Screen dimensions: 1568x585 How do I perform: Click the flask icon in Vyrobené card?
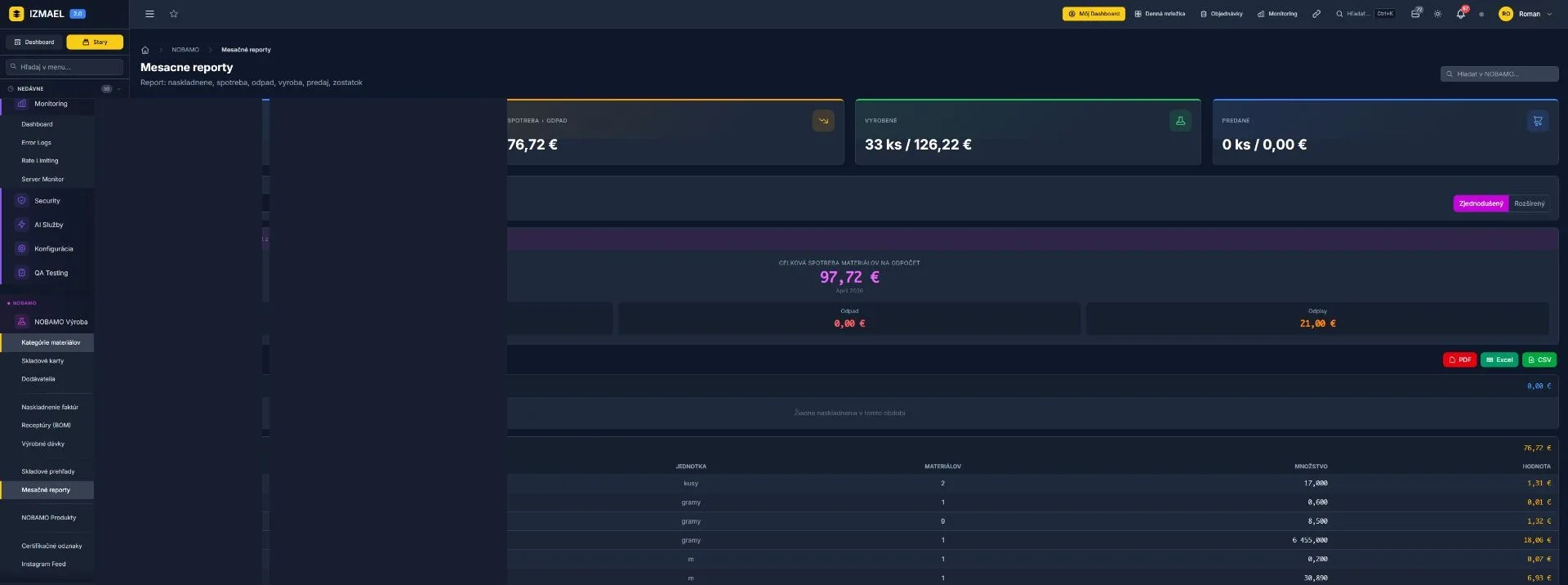(1180, 121)
